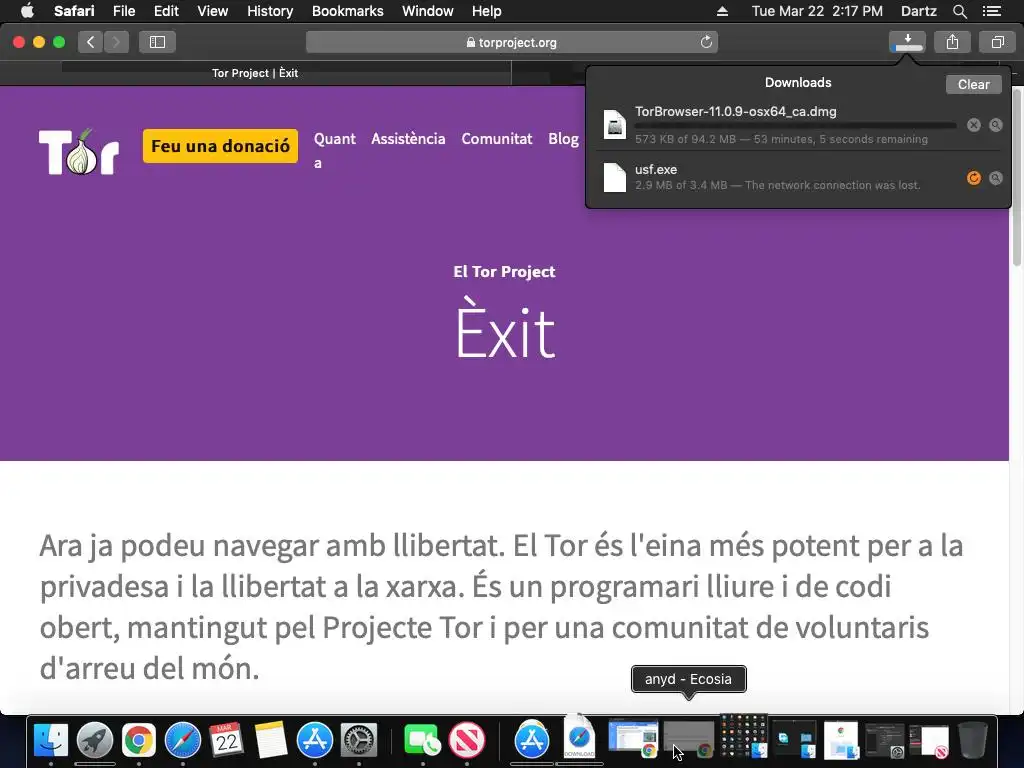
Task: Open the Blog link
Action: pyautogui.click(x=563, y=138)
